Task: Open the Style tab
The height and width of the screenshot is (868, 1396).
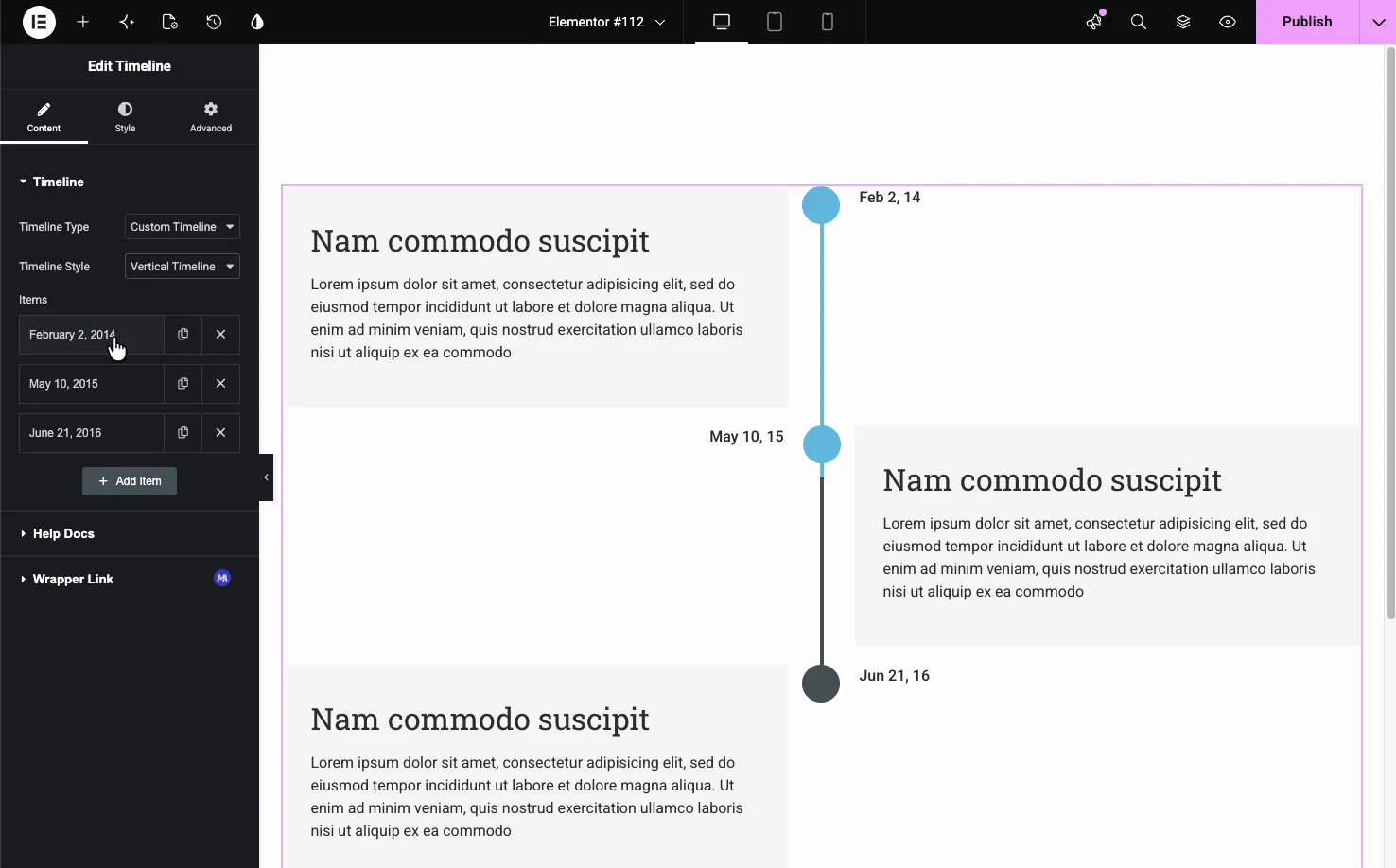Action: pyautogui.click(x=125, y=117)
